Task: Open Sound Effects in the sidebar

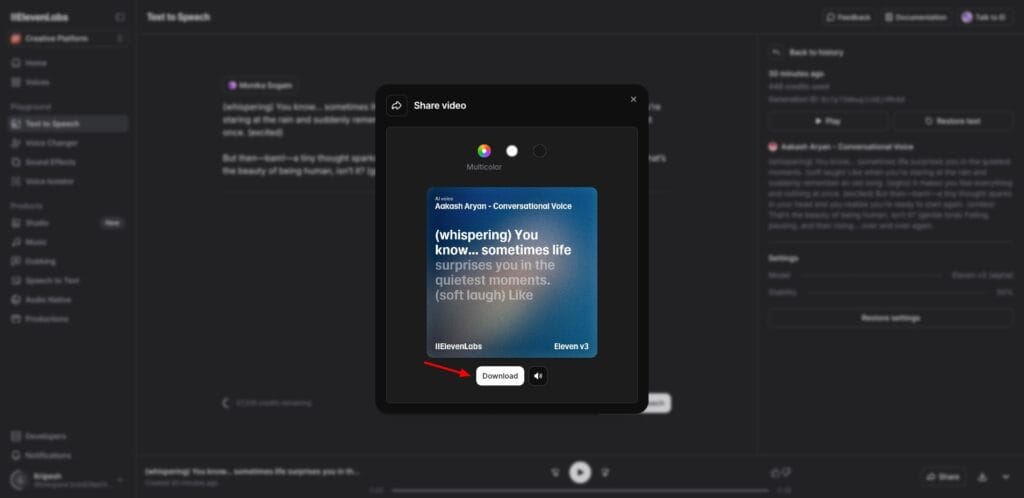Action: pyautogui.click(x=68, y=162)
